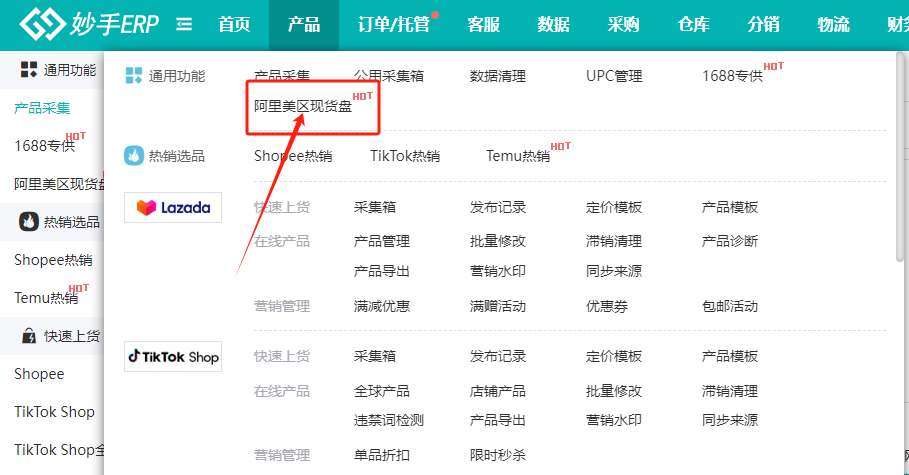909x475 pixels.
Task: Click the 妙手ERP logo
Action: tap(89, 24)
